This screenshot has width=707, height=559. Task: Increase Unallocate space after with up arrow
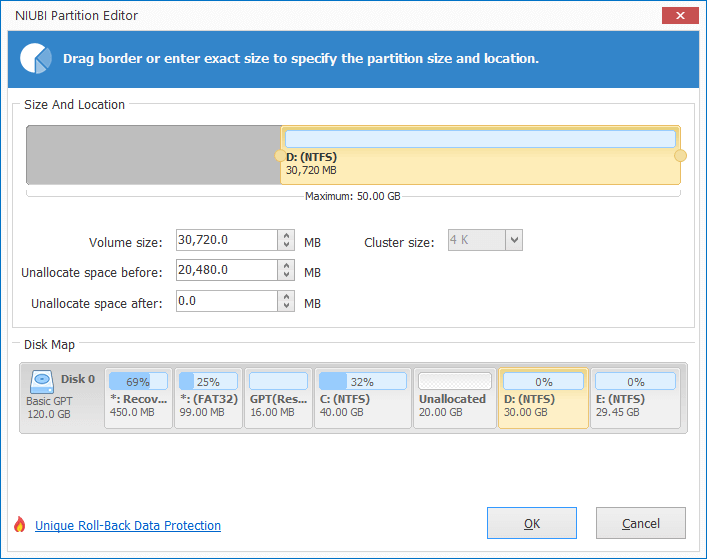coord(286,296)
